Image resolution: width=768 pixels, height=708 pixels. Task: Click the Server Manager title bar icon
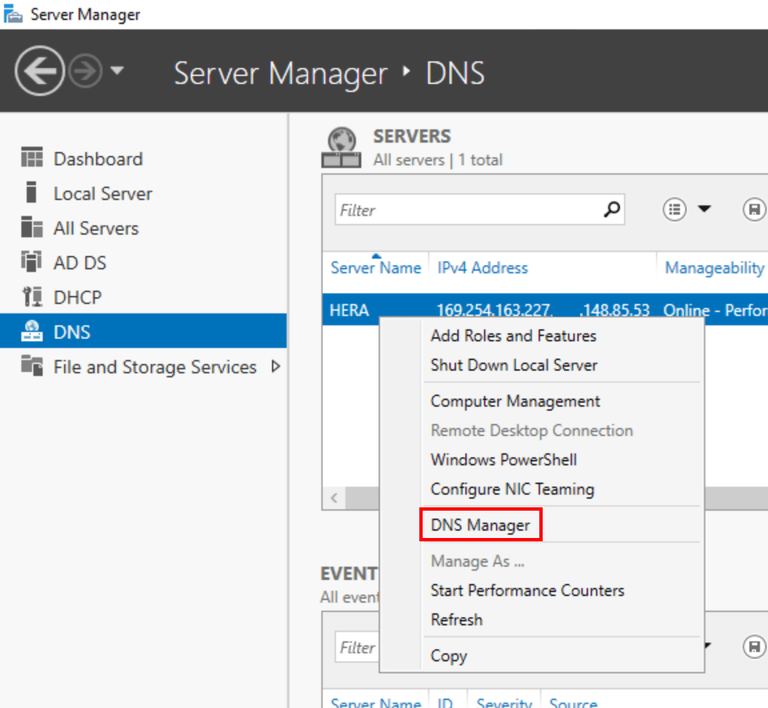[13, 14]
